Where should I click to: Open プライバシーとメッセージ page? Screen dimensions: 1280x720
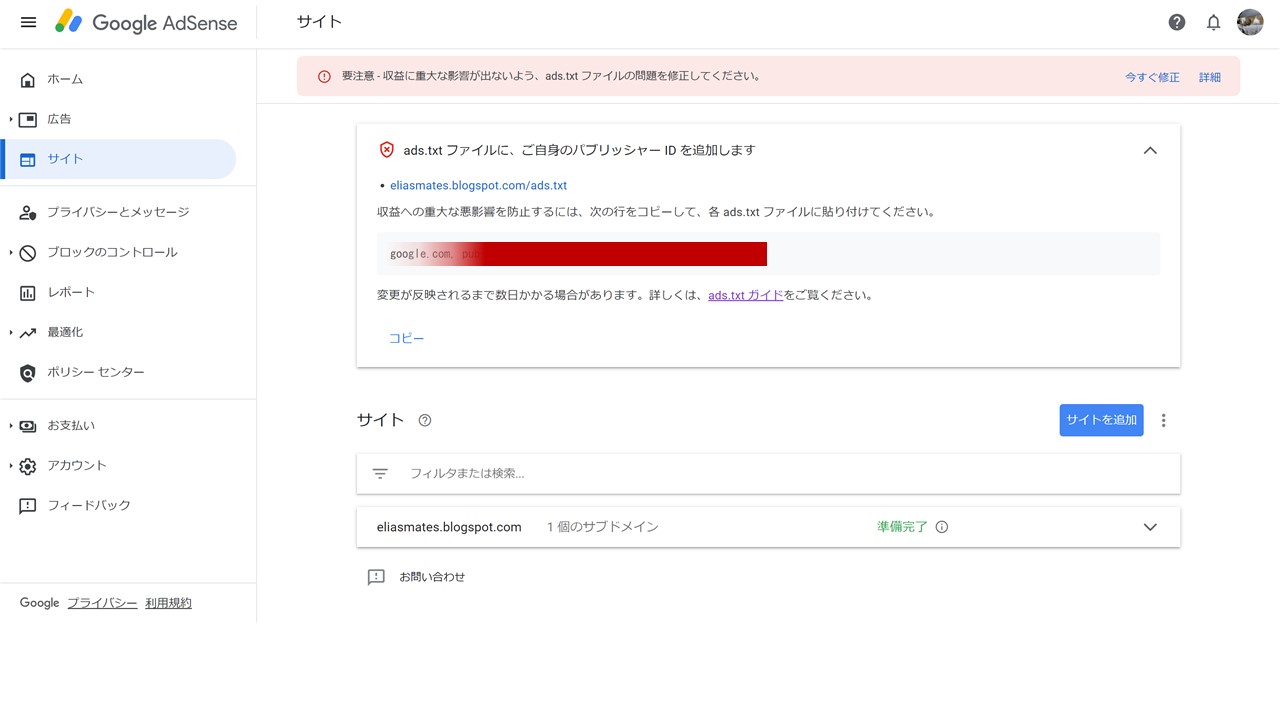[118, 213]
